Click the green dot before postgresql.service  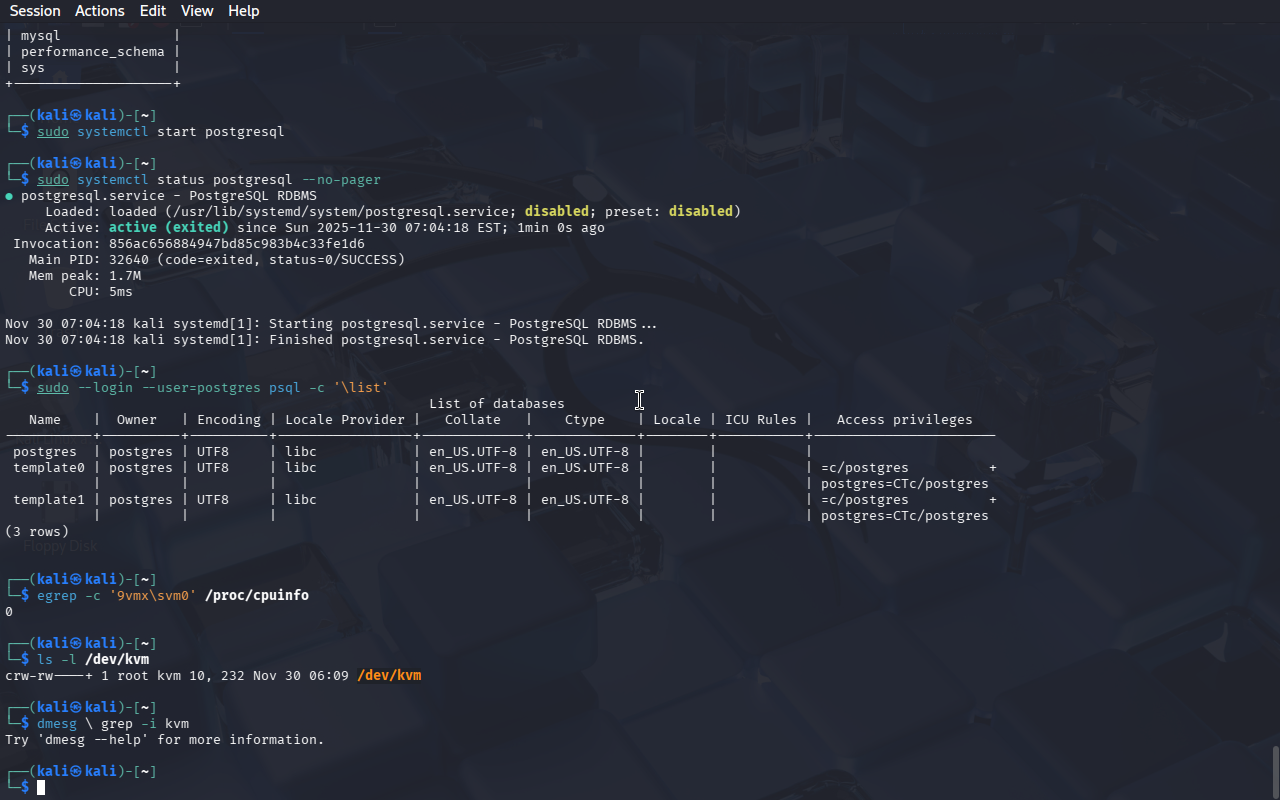9,196
